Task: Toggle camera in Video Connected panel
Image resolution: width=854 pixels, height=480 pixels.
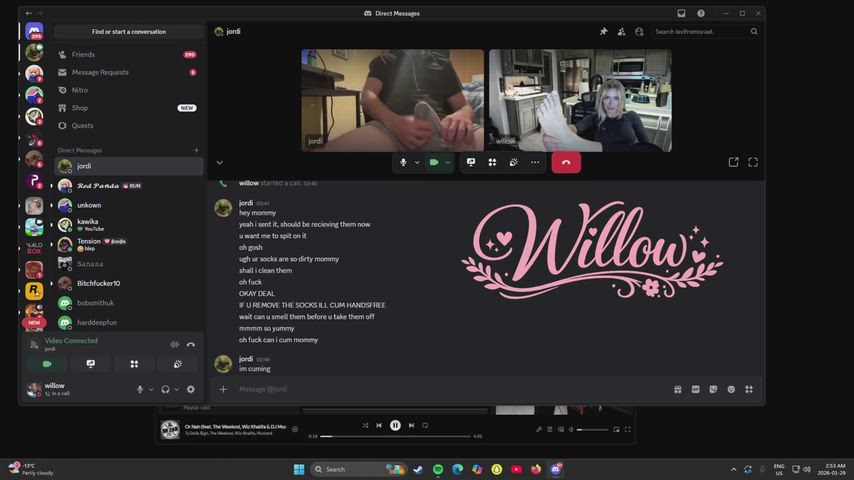Action: point(47,364)
